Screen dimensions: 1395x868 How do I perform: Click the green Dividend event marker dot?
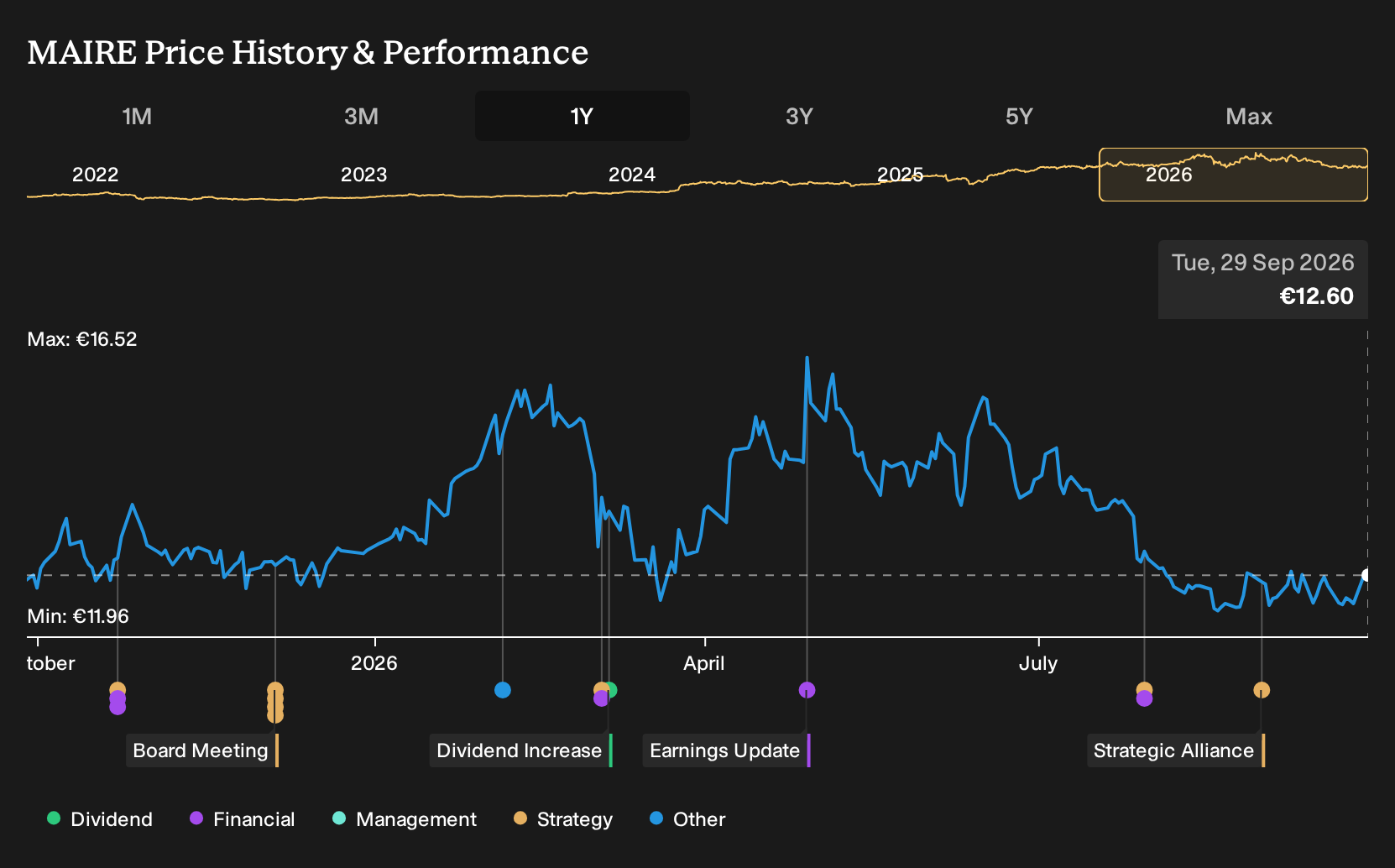611,690
